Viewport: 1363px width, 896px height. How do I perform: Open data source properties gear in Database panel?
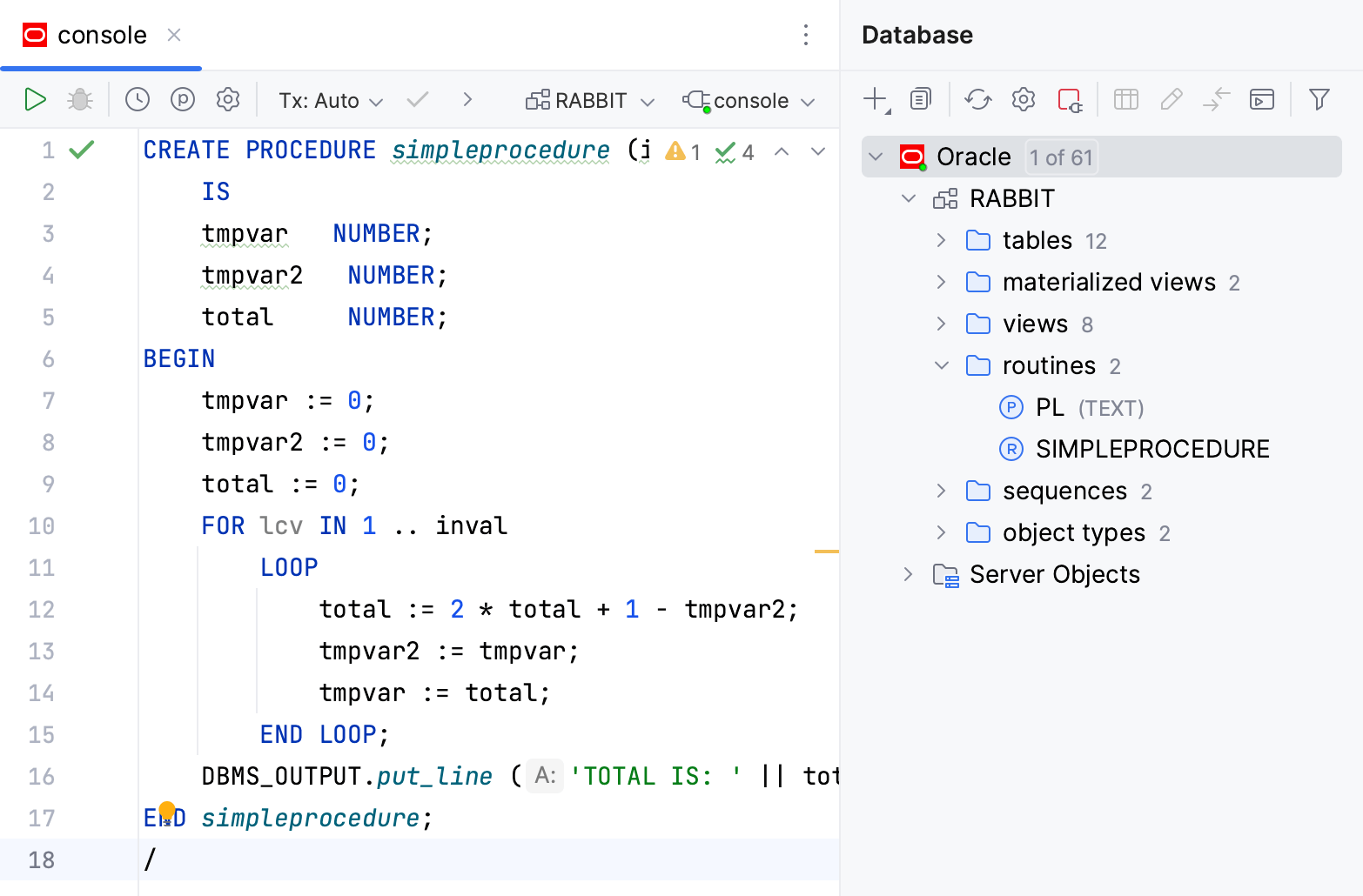coord(1023,99)
